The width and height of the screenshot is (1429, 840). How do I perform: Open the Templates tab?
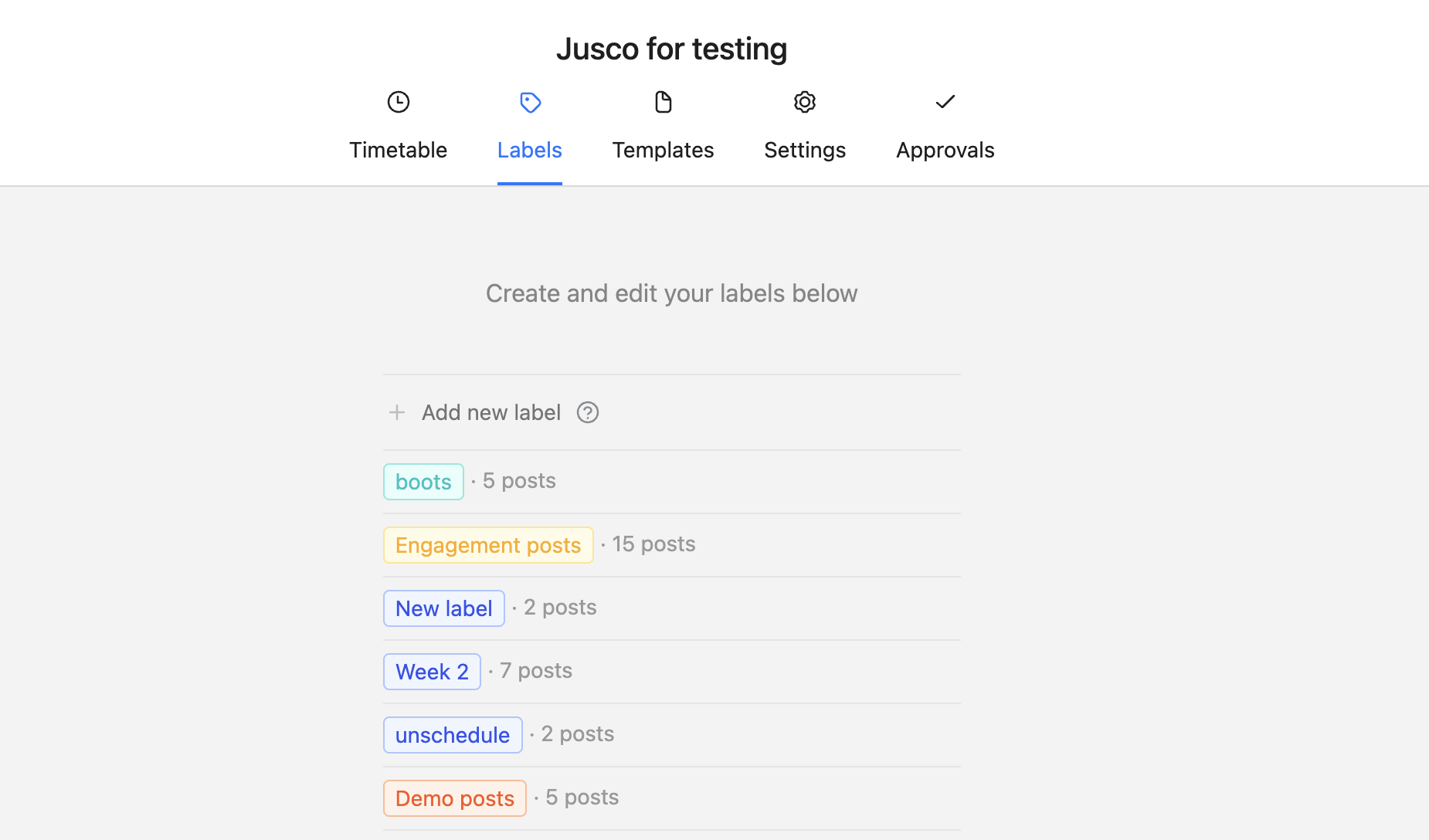coord(663,150)
